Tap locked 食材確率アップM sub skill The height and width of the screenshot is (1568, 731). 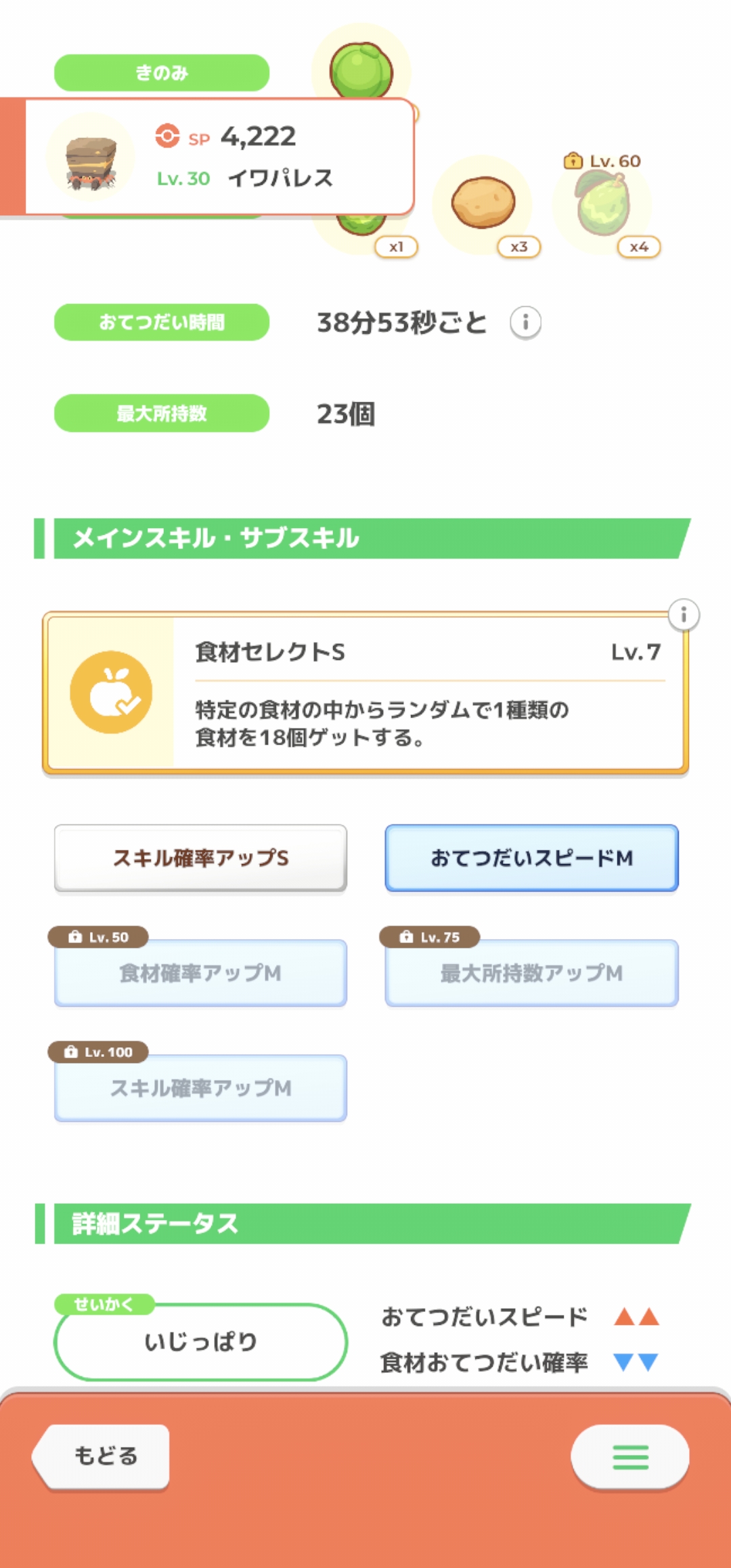[200, 973]
